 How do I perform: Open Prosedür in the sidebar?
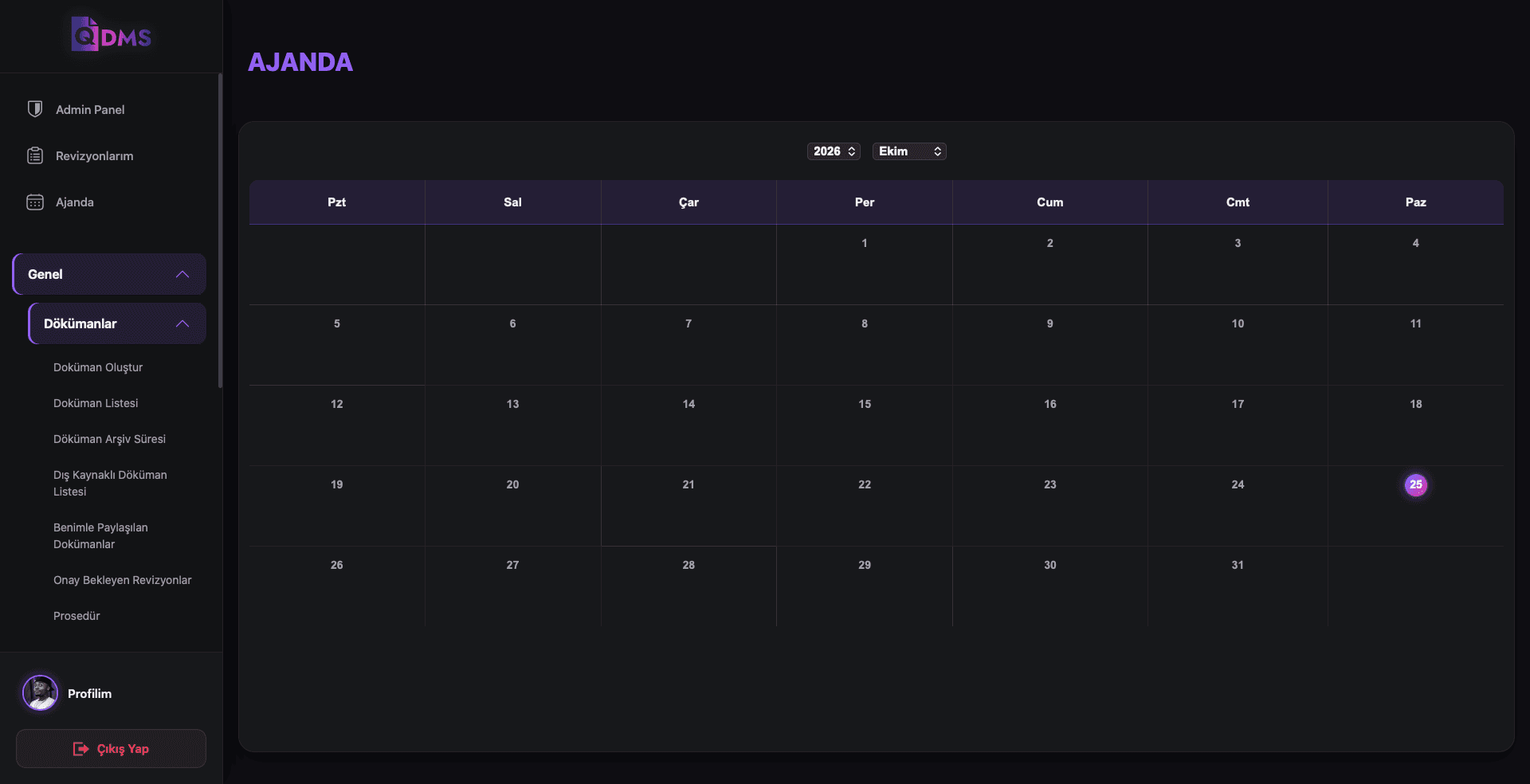point(76,616)
